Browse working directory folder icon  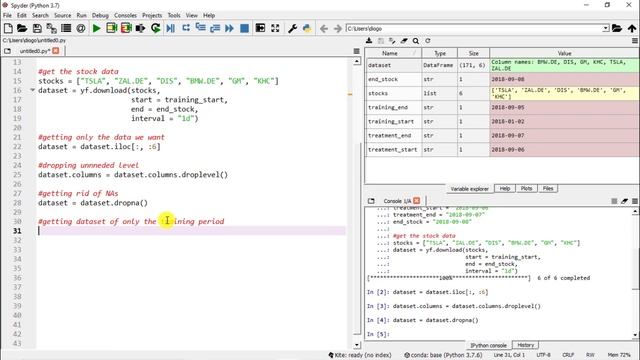point(617,28)
